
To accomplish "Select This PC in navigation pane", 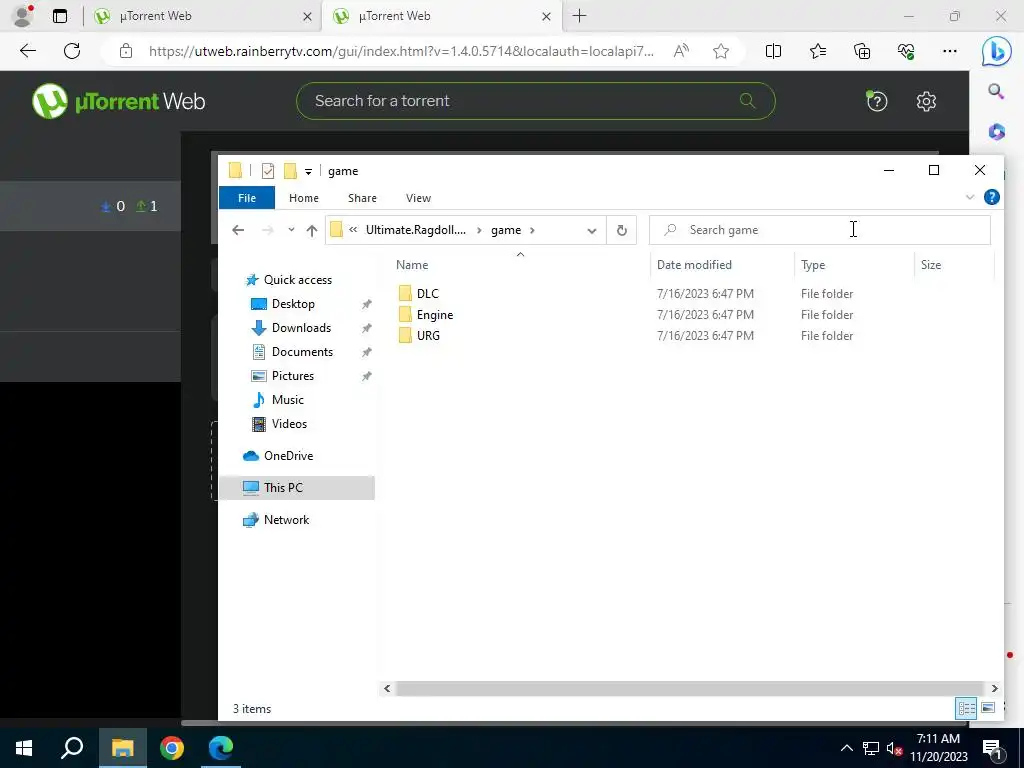I will [x=296, y=488].
